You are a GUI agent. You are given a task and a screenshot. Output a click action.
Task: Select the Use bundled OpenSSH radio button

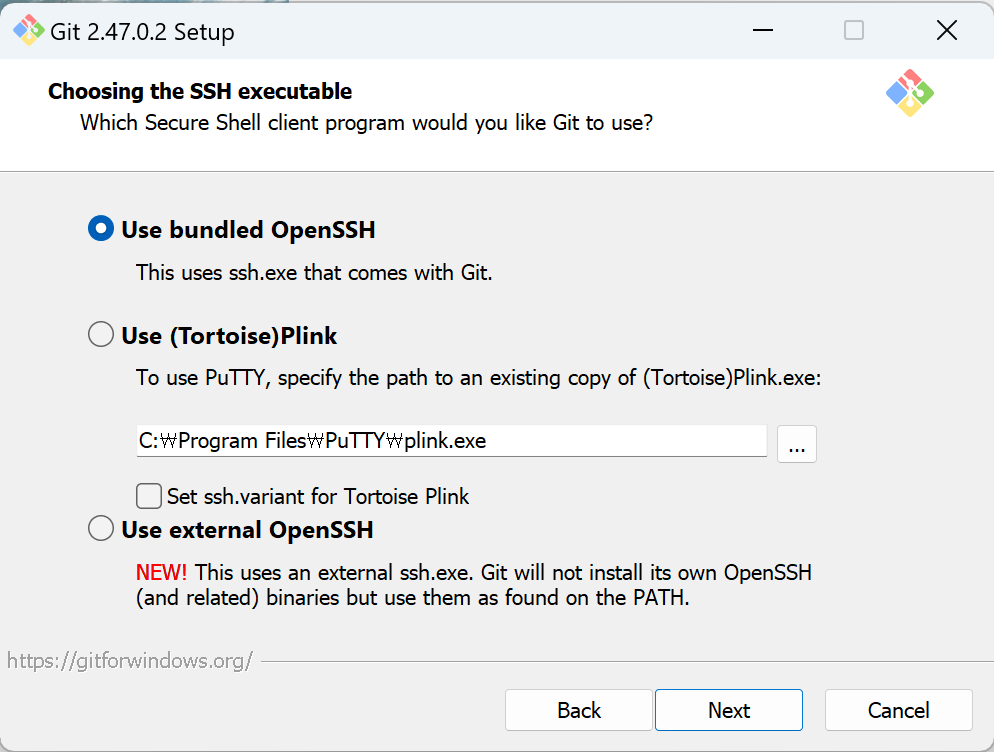101,229
